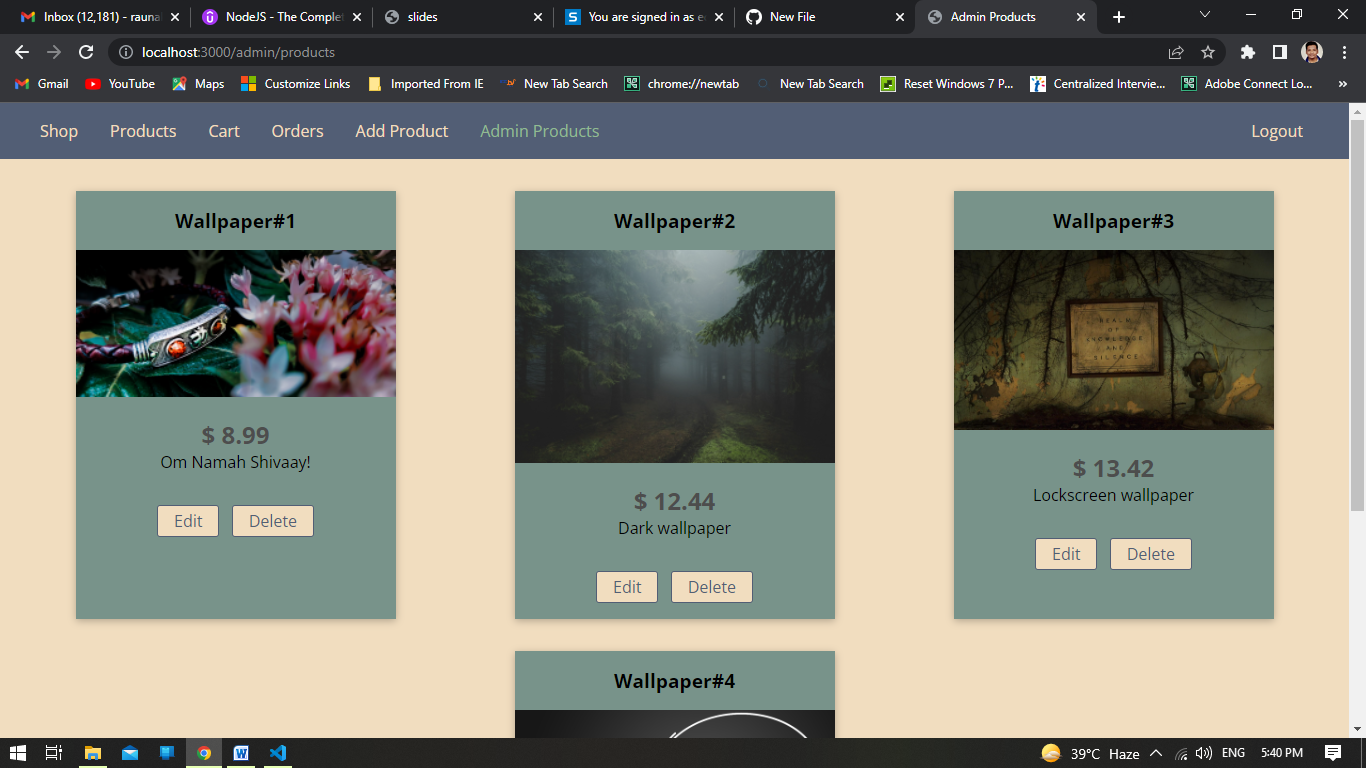Open Visual Studio Code from the taskbar
The width and height of the screenshot is (1366, 768).
(x=277, y=753)
